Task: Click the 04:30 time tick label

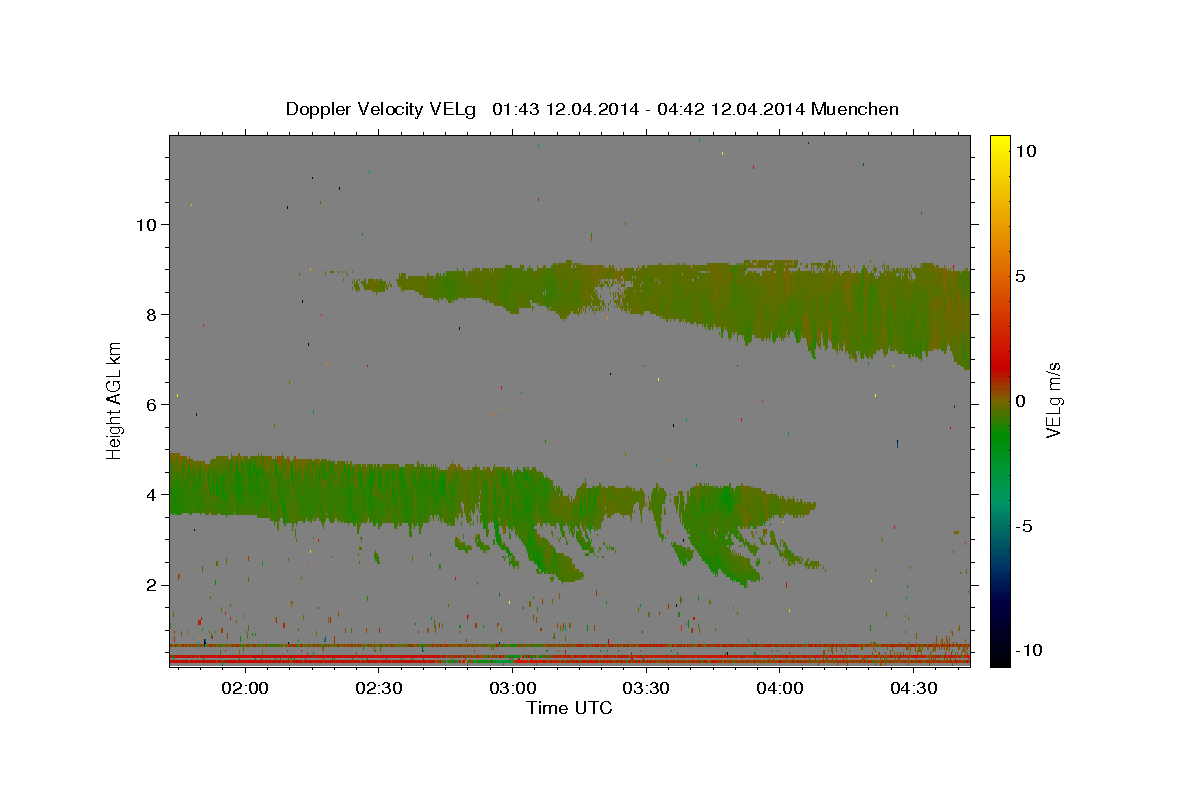Action: click(x=914, y=689)
